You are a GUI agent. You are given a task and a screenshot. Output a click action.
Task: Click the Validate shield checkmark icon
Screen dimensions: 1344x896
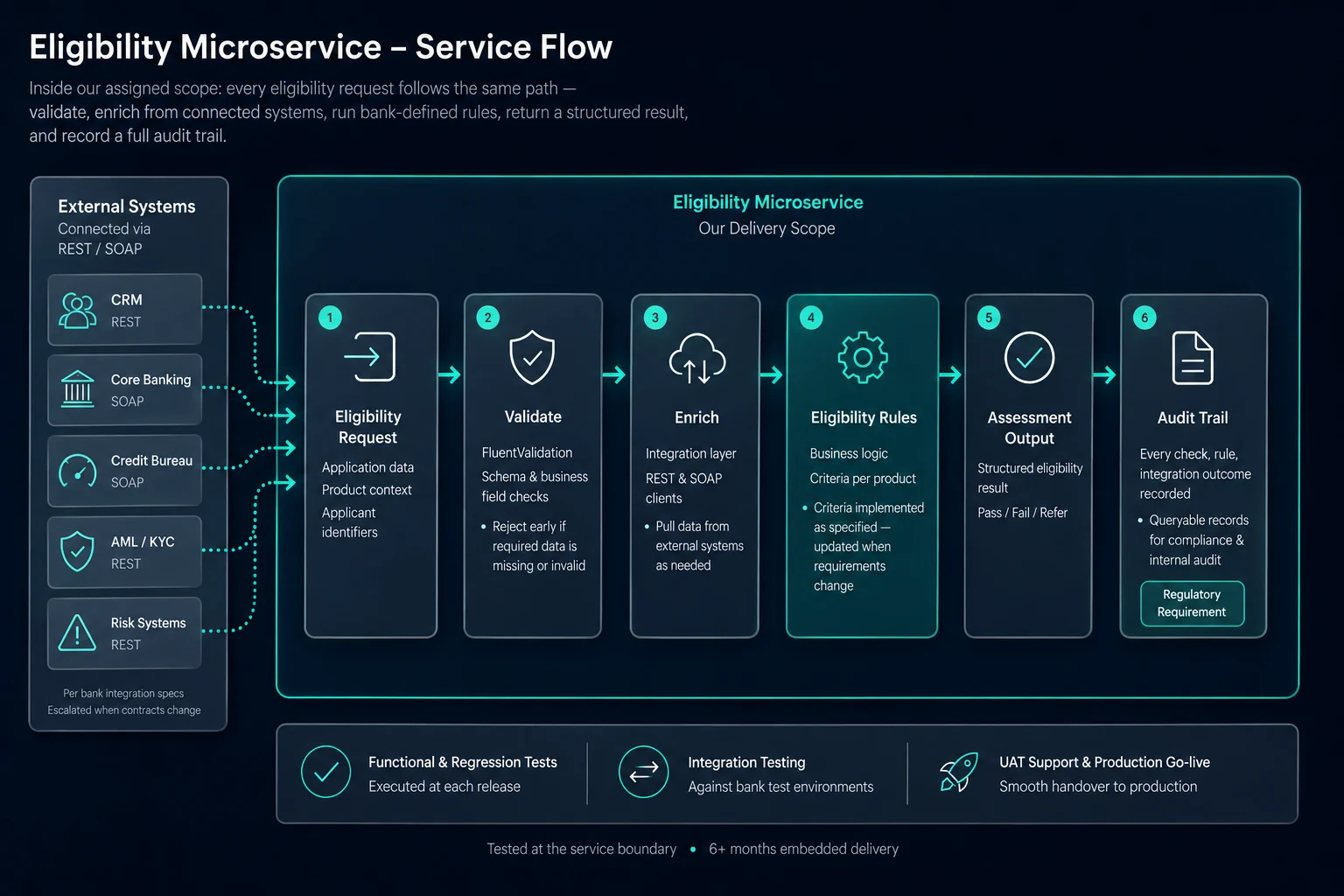coord(532,357)
